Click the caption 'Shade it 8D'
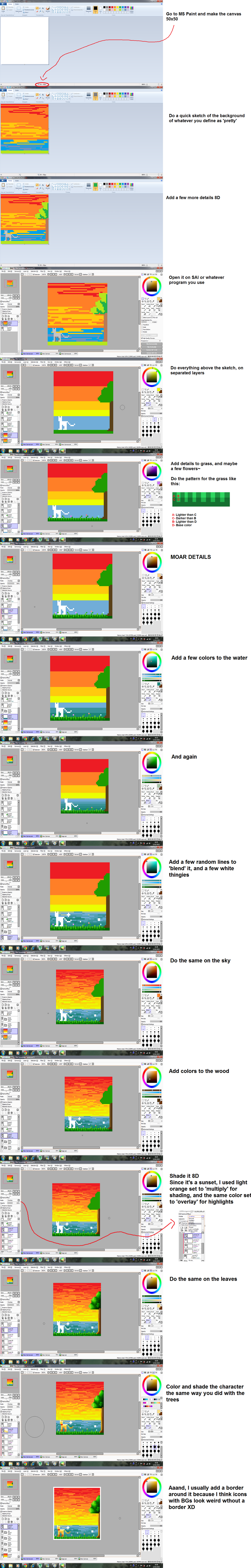The height and width of the screenshot is (1568, 251). 184,1176
